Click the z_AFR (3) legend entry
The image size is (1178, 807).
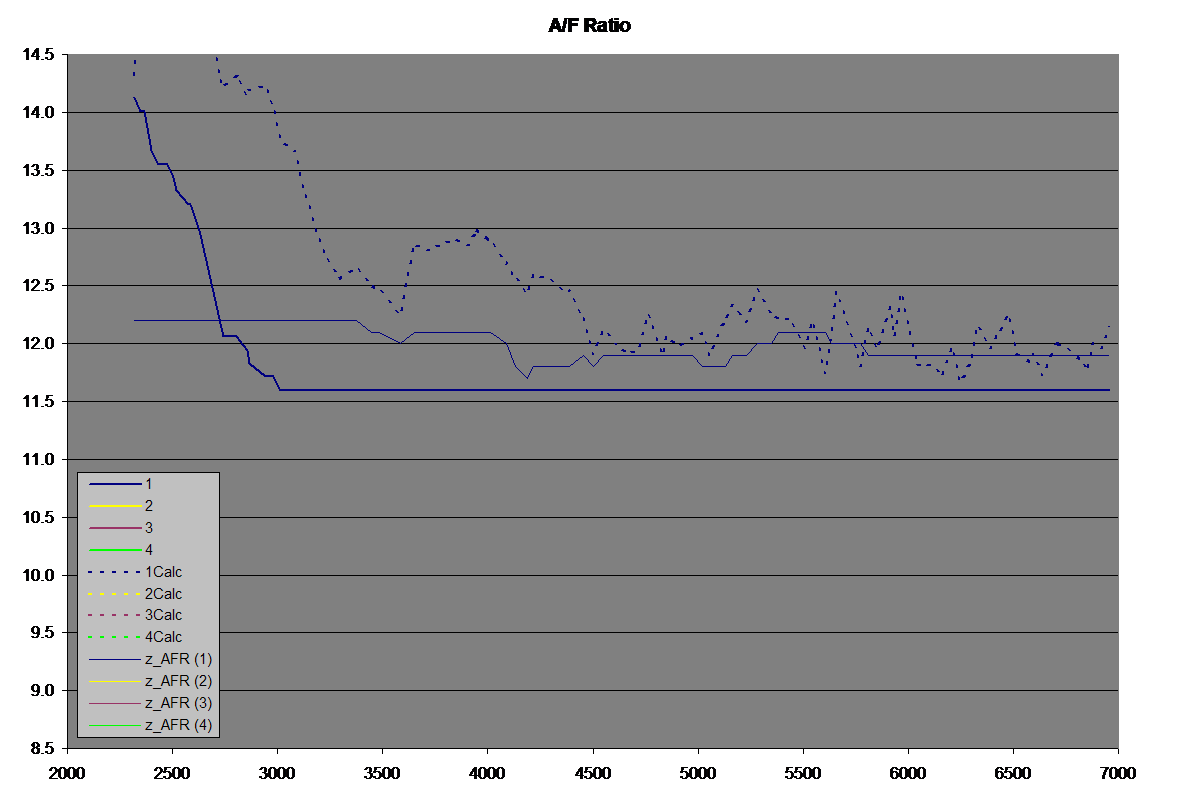[x=178, y=703]
